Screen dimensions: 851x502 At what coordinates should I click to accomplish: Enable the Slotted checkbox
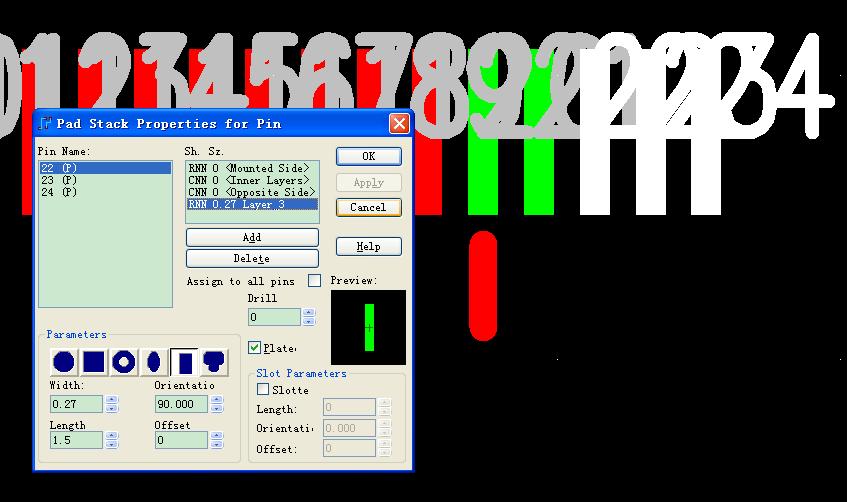point(264,390)
